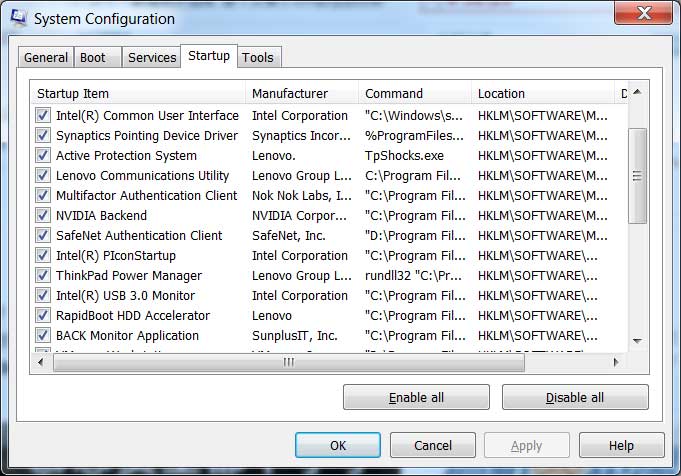Uncheck Synaptics Pointing Device Driver
This screenshot has height=476, width=681.
[43, 136]
